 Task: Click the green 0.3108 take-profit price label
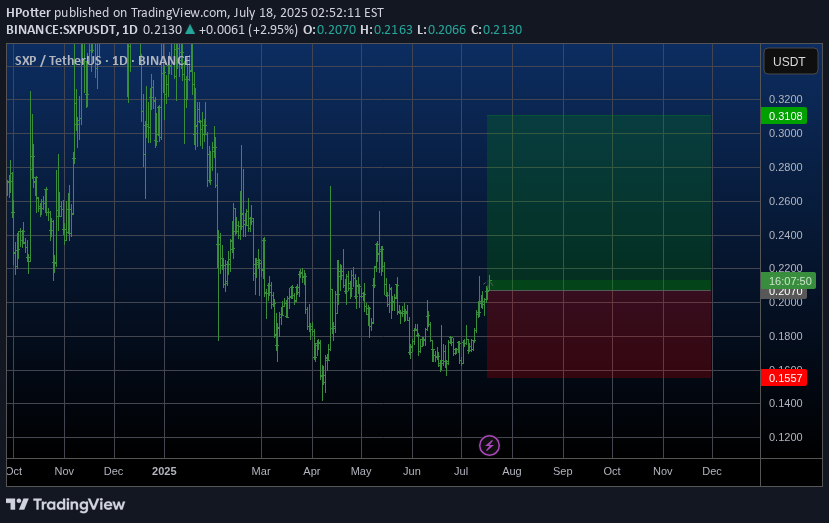tap(784, 116)
